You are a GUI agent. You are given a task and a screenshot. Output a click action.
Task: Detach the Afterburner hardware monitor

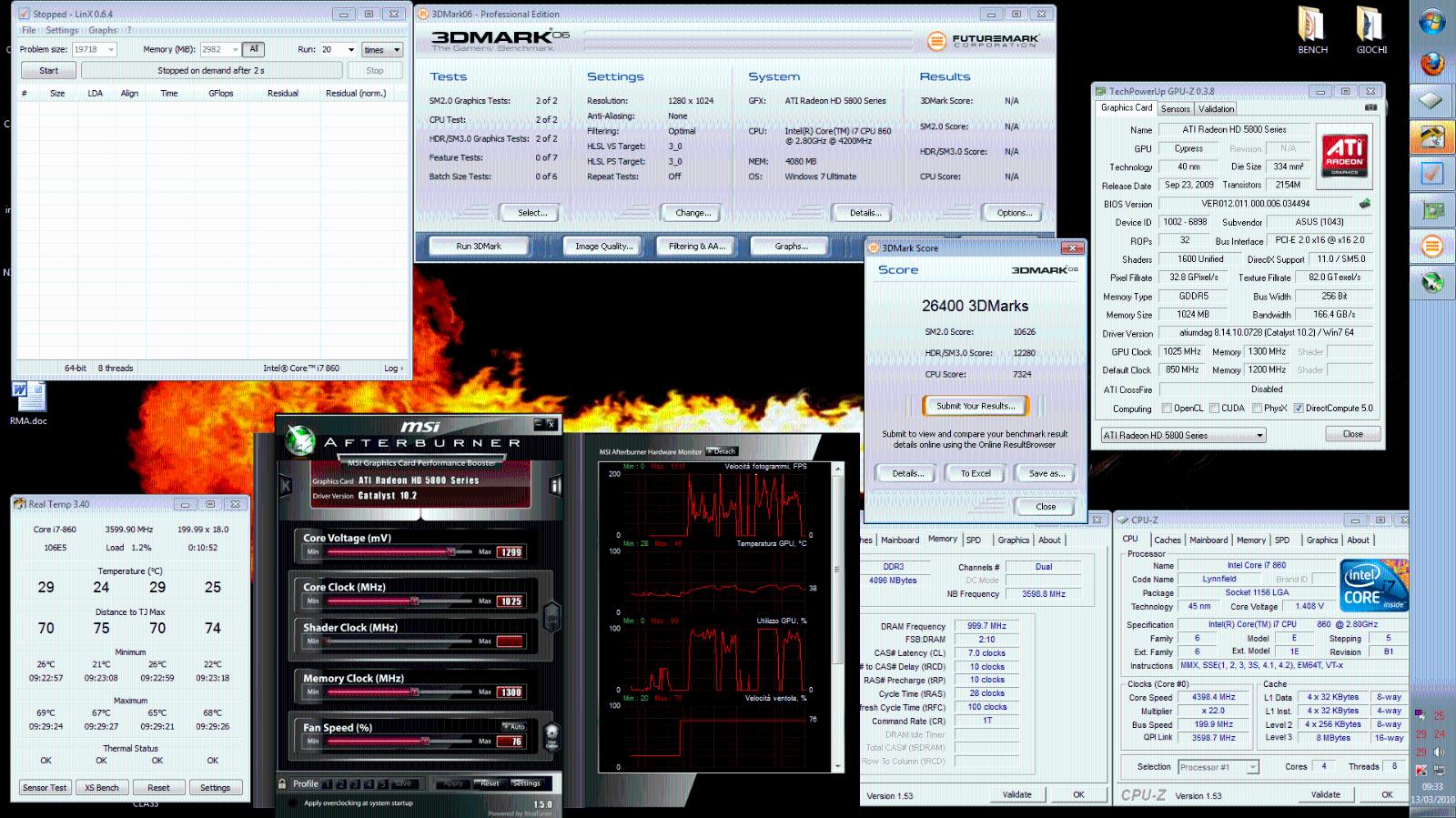(723, 451)
